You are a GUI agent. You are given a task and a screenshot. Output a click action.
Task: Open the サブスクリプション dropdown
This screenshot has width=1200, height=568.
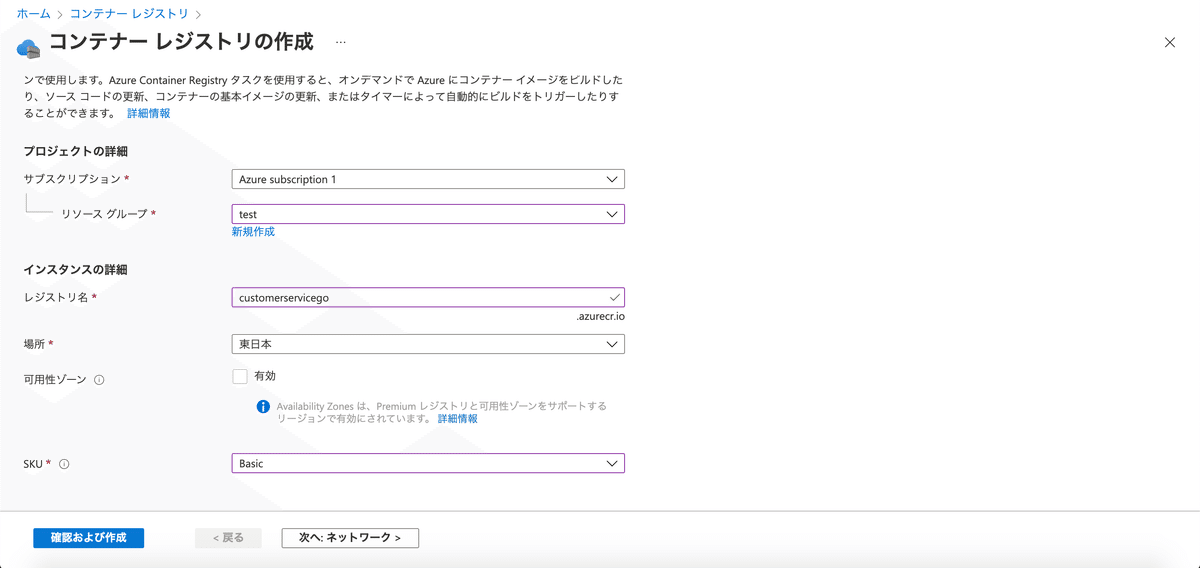tap(428, 179)
